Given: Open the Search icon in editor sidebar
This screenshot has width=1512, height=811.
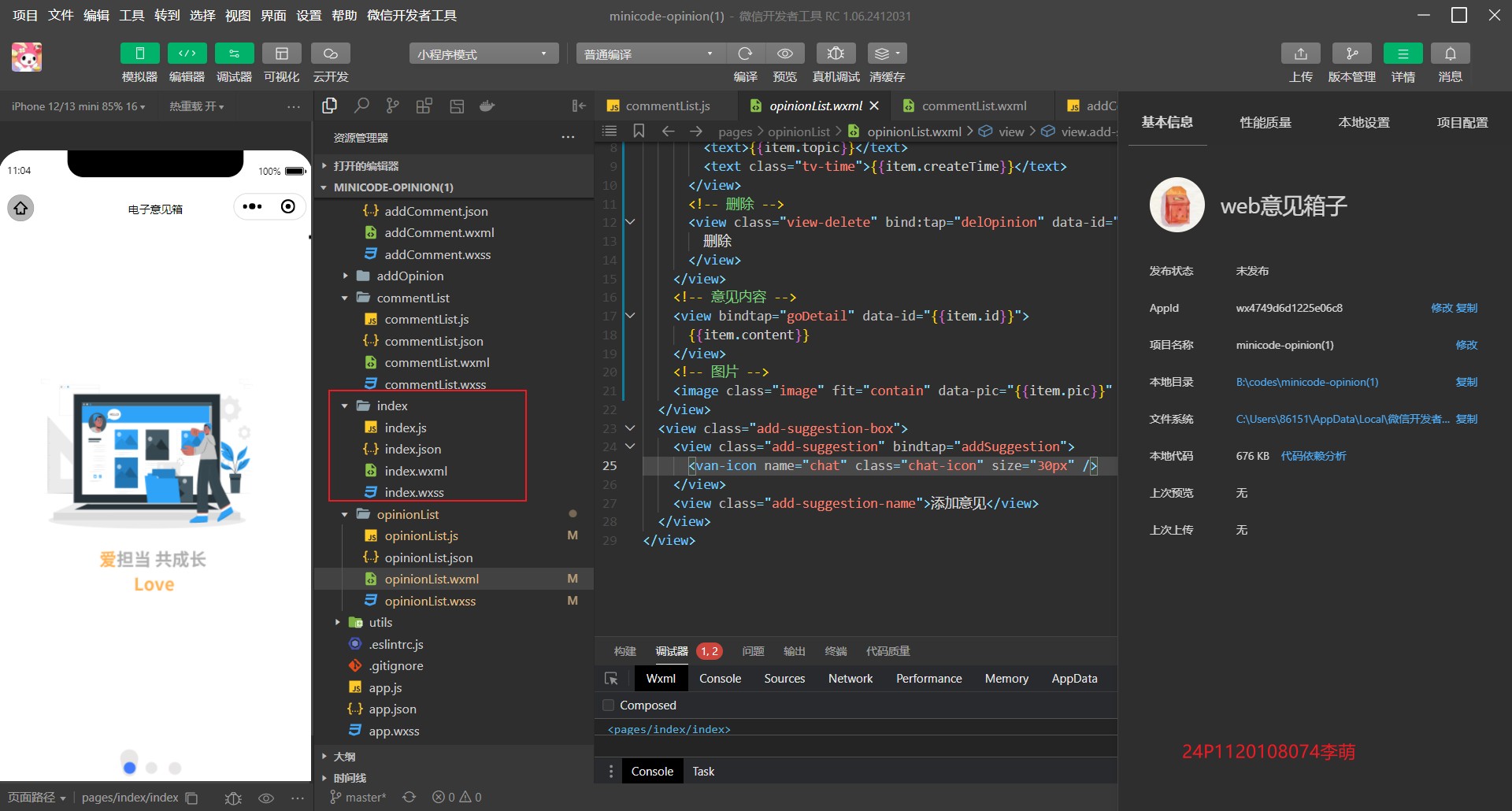Looking at the screenshot, I should click(x=361, y=106).
